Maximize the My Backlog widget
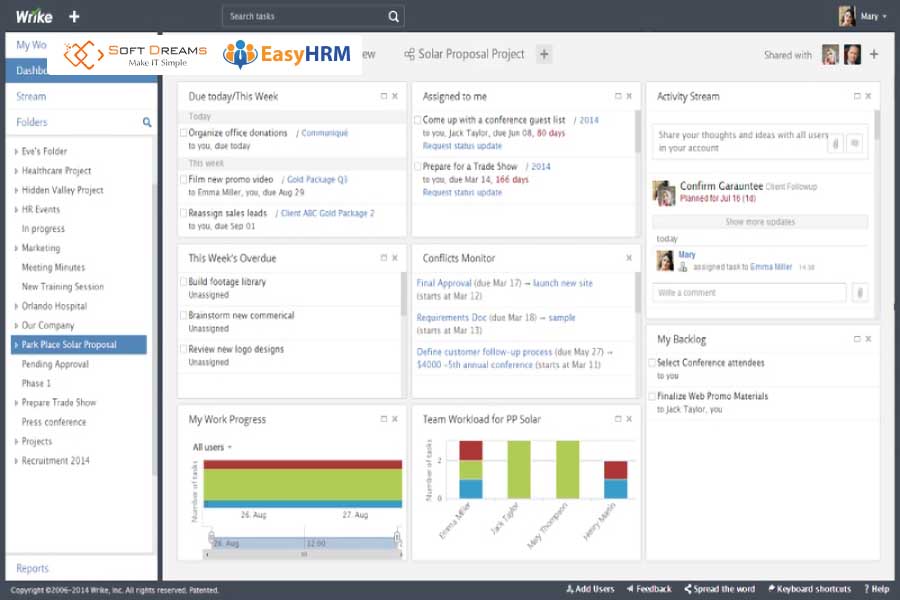 857,339
